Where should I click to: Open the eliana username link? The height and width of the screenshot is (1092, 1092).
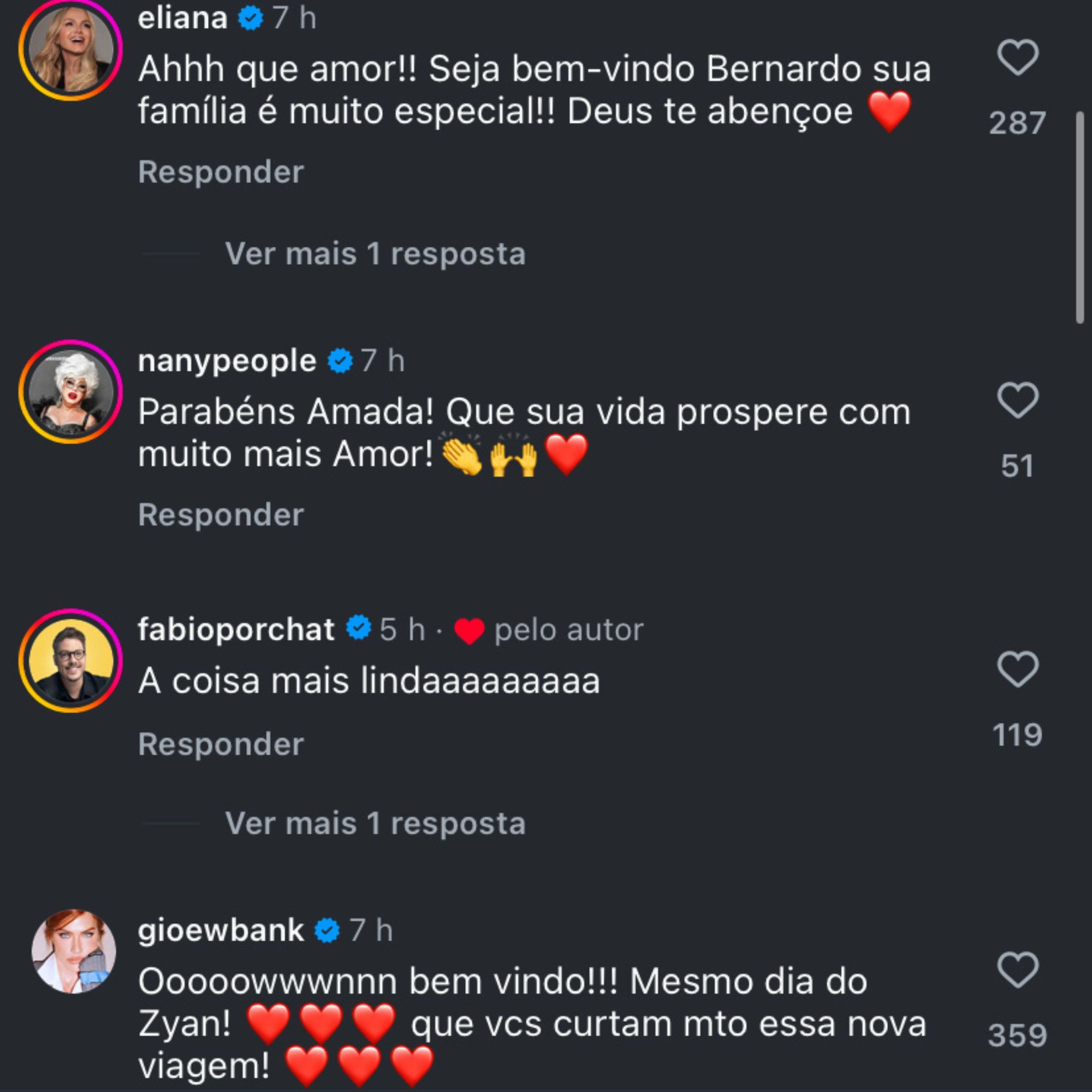click(x=182, y=19)
